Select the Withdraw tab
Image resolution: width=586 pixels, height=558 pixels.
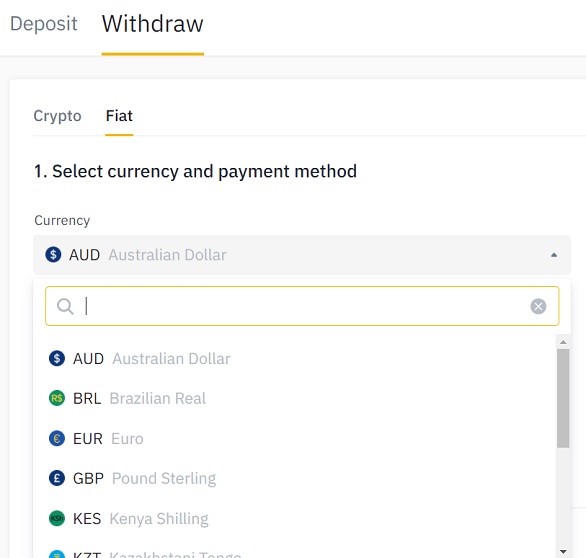point(152,24)
